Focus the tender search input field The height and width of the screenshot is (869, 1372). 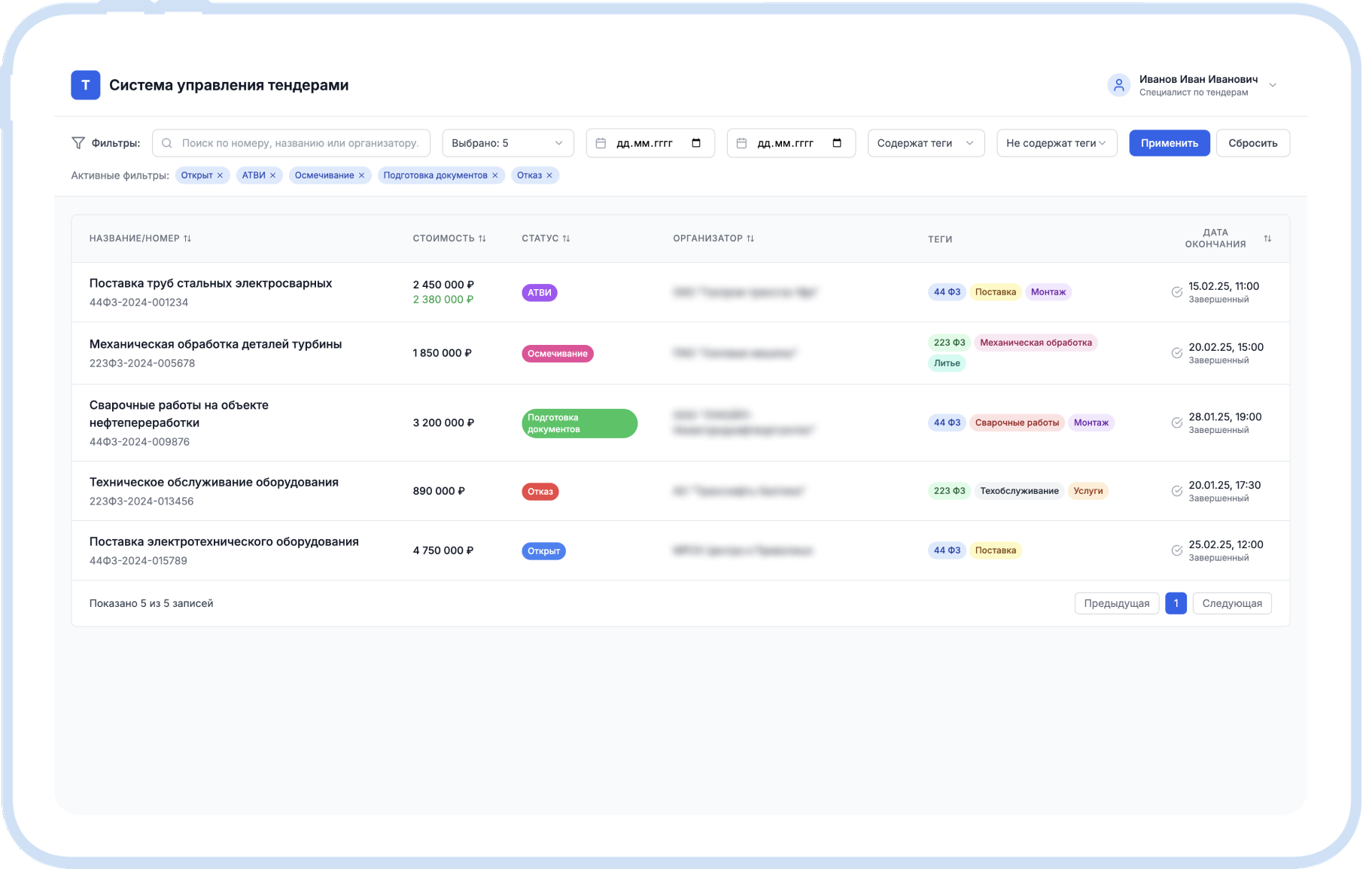click(299, 143)
